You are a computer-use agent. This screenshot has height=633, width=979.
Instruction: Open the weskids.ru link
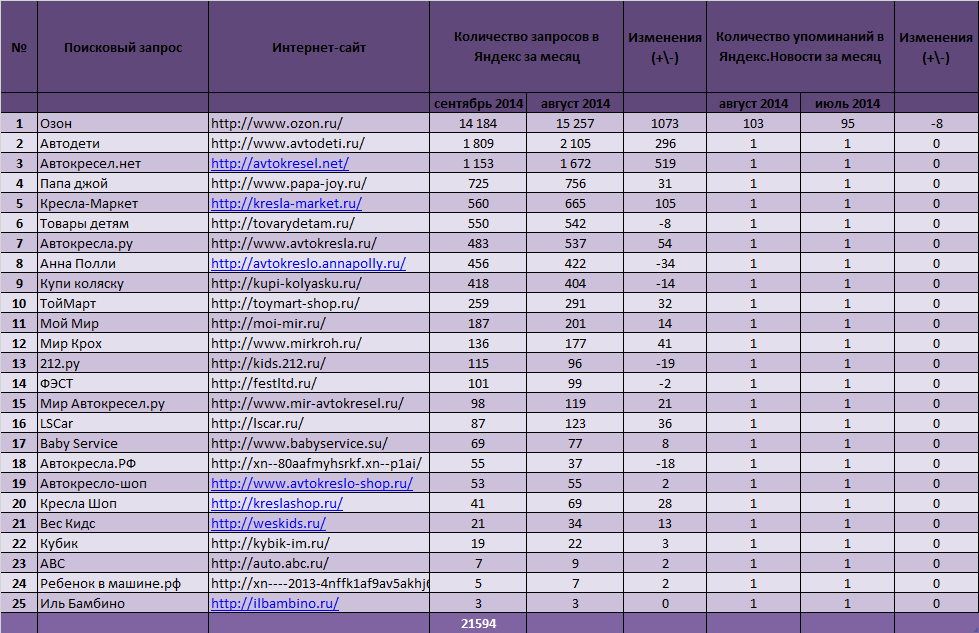tap(268, 523)
